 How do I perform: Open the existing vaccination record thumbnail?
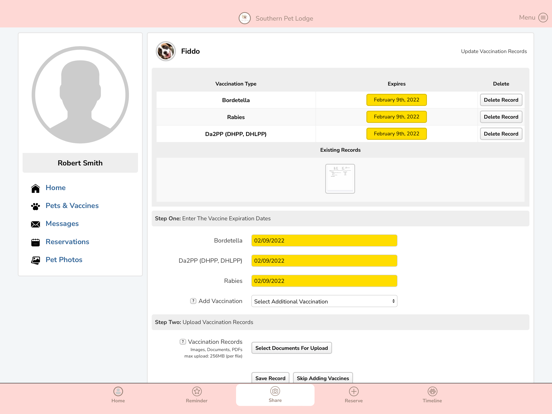(340, 179)
